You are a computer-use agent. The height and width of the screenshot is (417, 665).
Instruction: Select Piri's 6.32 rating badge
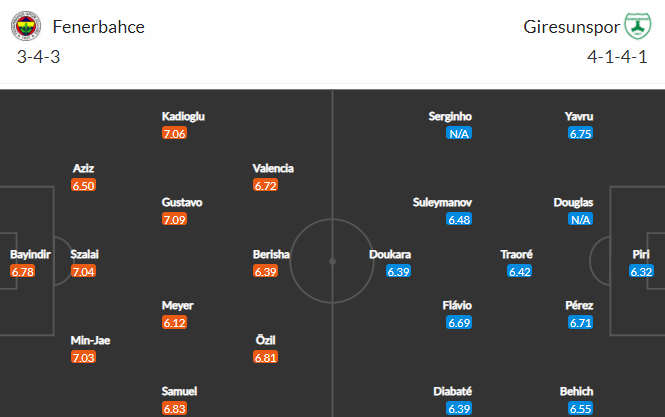coord(641,271)
